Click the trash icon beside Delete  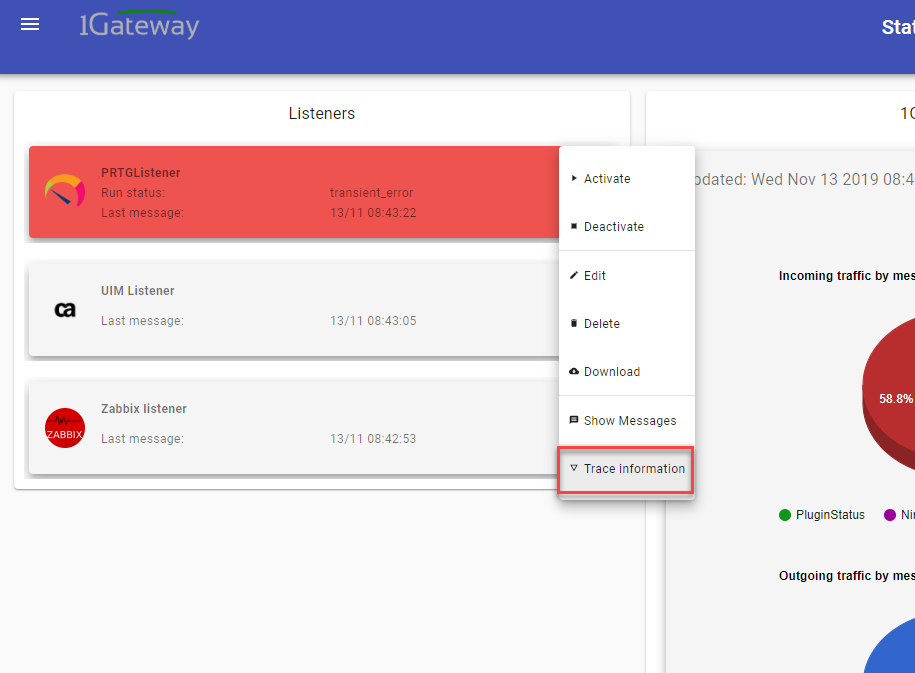point(574,324)
